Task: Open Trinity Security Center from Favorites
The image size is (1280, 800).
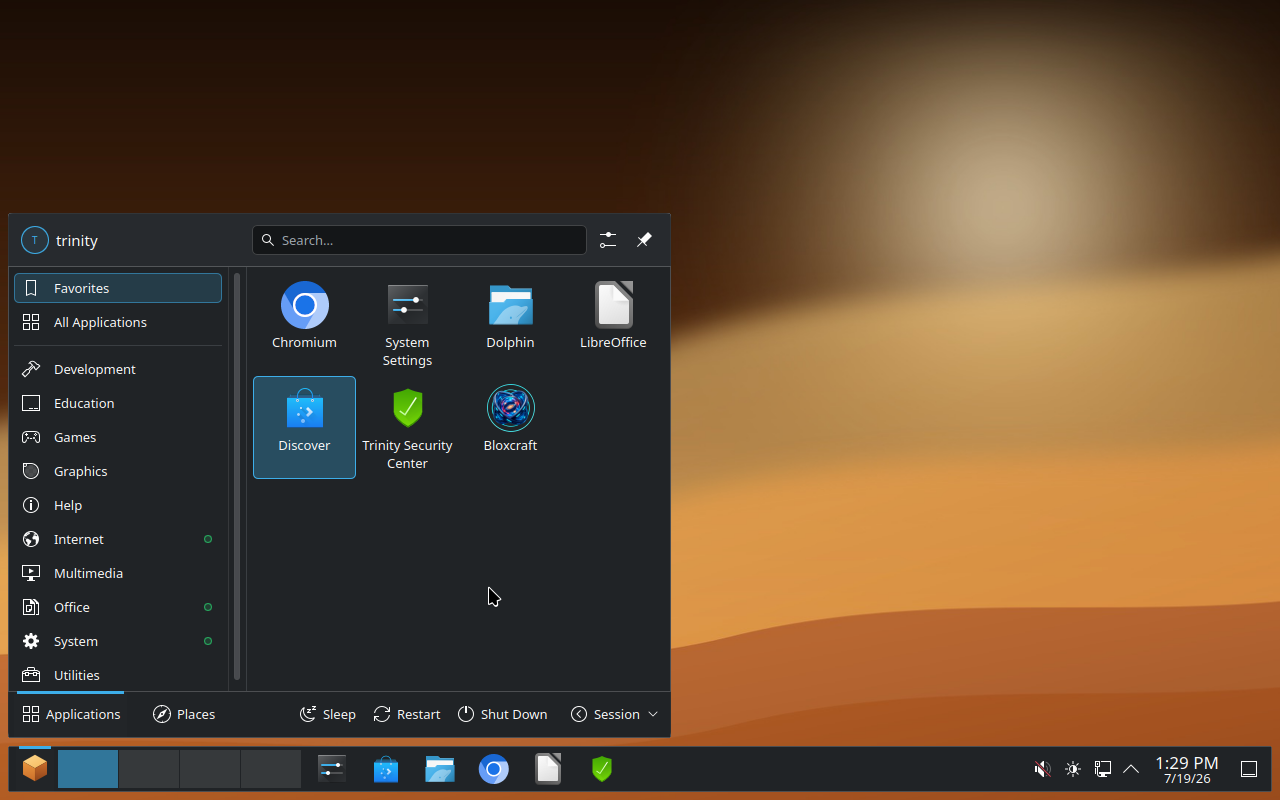Action: pyautogui.click(x=407, y=427)
